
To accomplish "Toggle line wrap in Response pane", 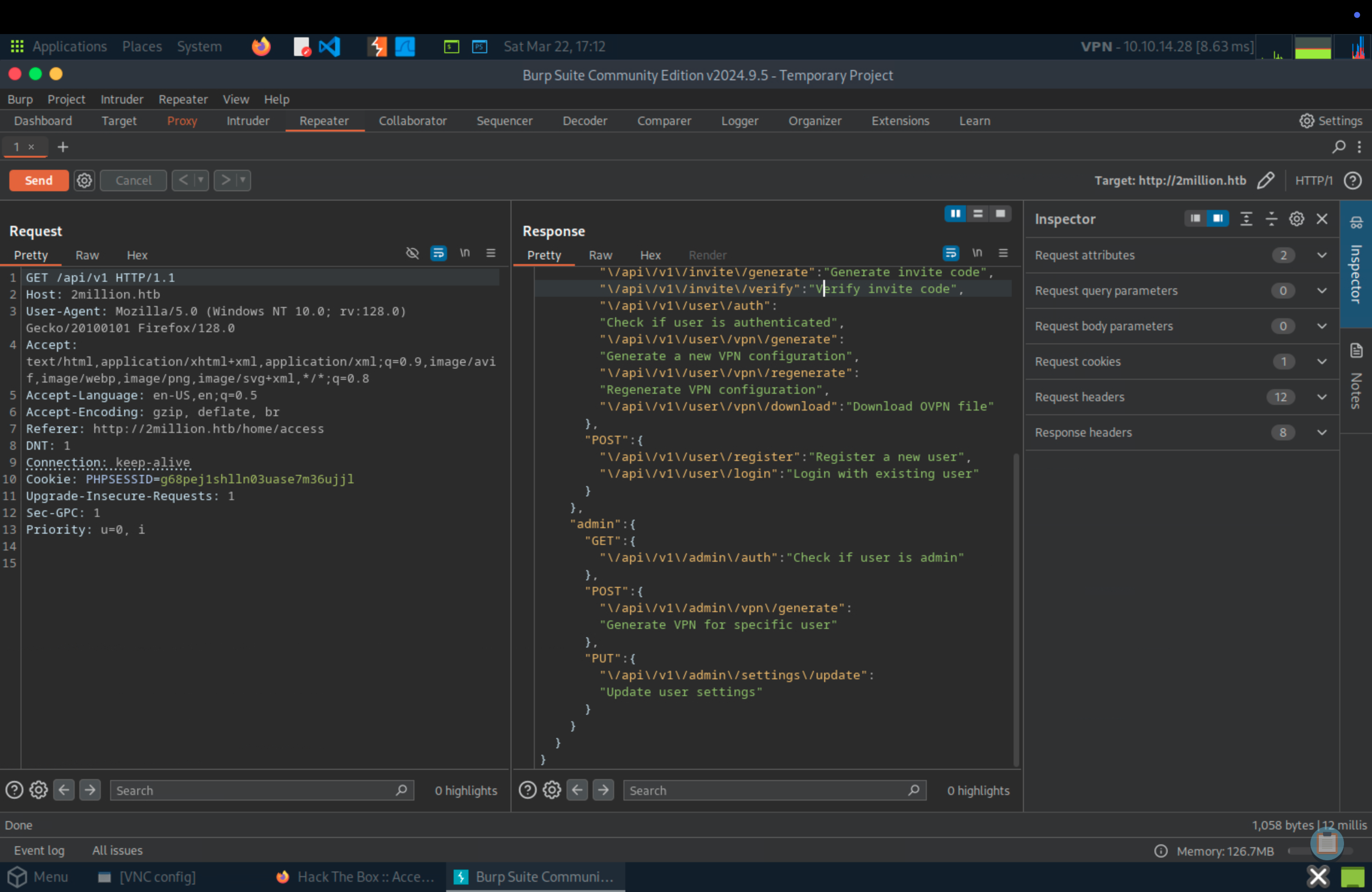I will coord(951,253).
